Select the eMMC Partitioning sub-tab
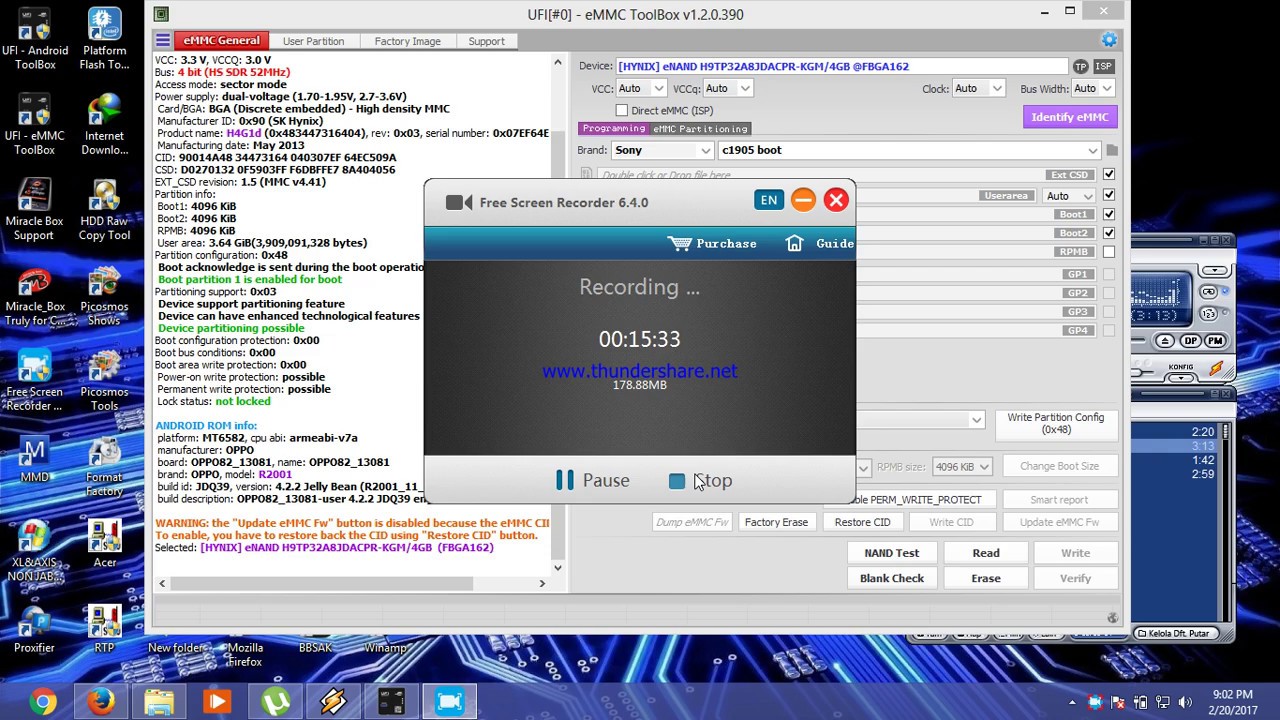This screenshot has height=720, width=1280. pos(700,128)
